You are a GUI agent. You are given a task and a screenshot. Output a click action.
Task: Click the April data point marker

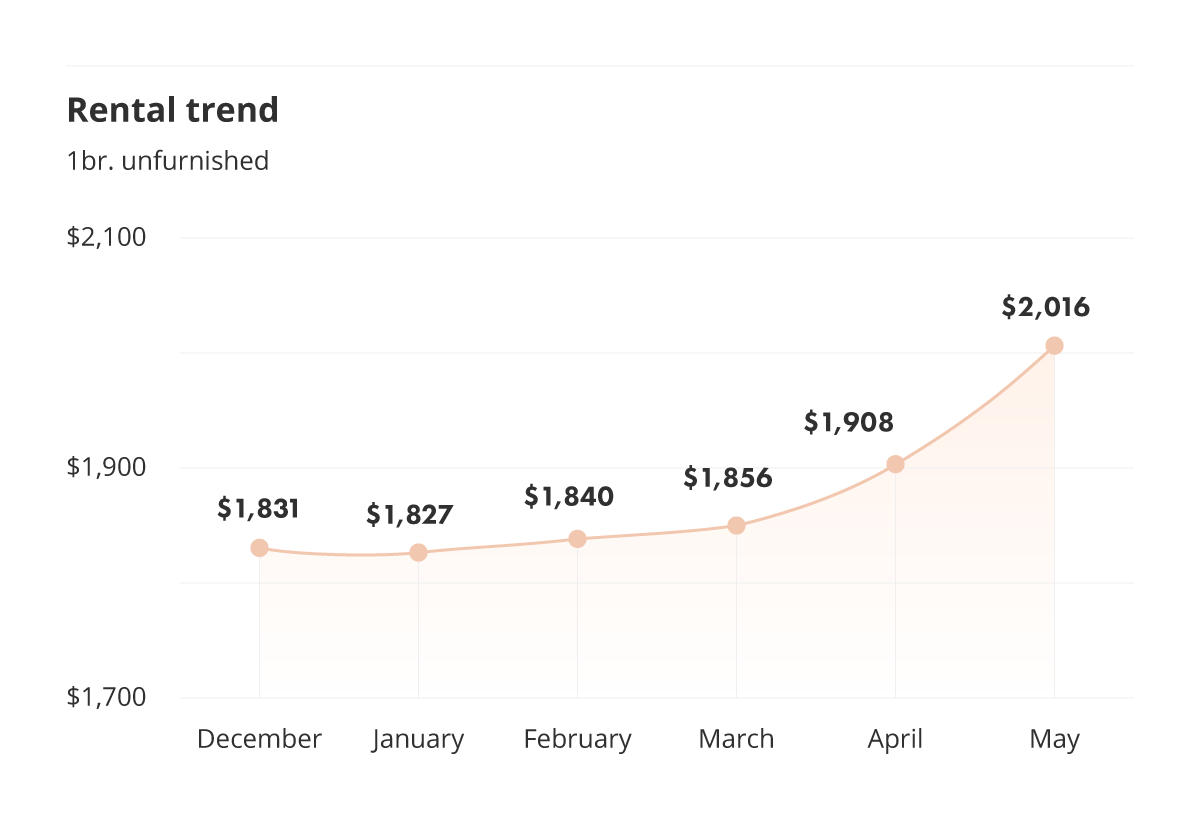coord(895,464)
